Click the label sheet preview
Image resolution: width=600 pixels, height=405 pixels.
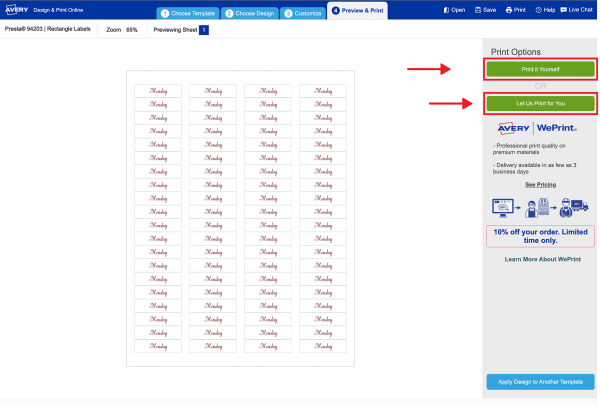238,218
